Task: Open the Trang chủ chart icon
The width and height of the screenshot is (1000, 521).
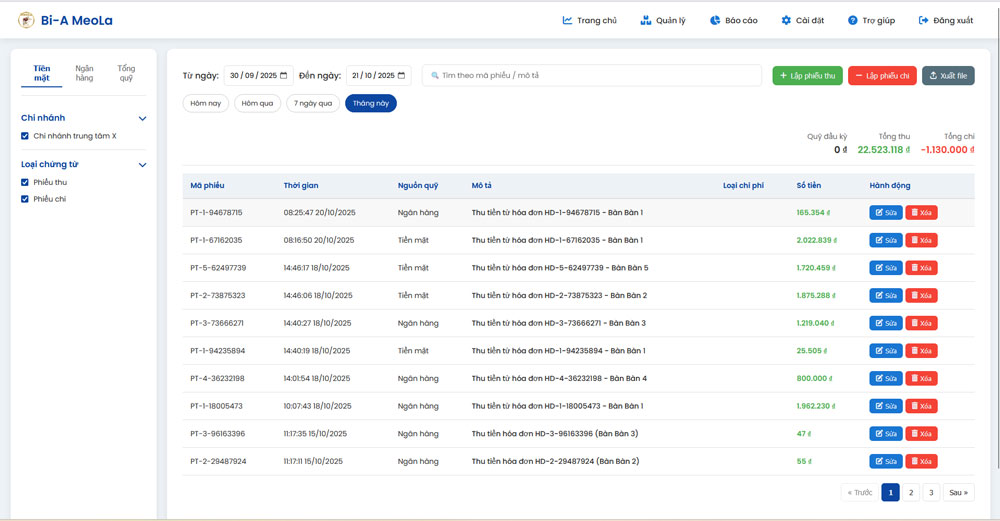Action: tap(567, 20)
